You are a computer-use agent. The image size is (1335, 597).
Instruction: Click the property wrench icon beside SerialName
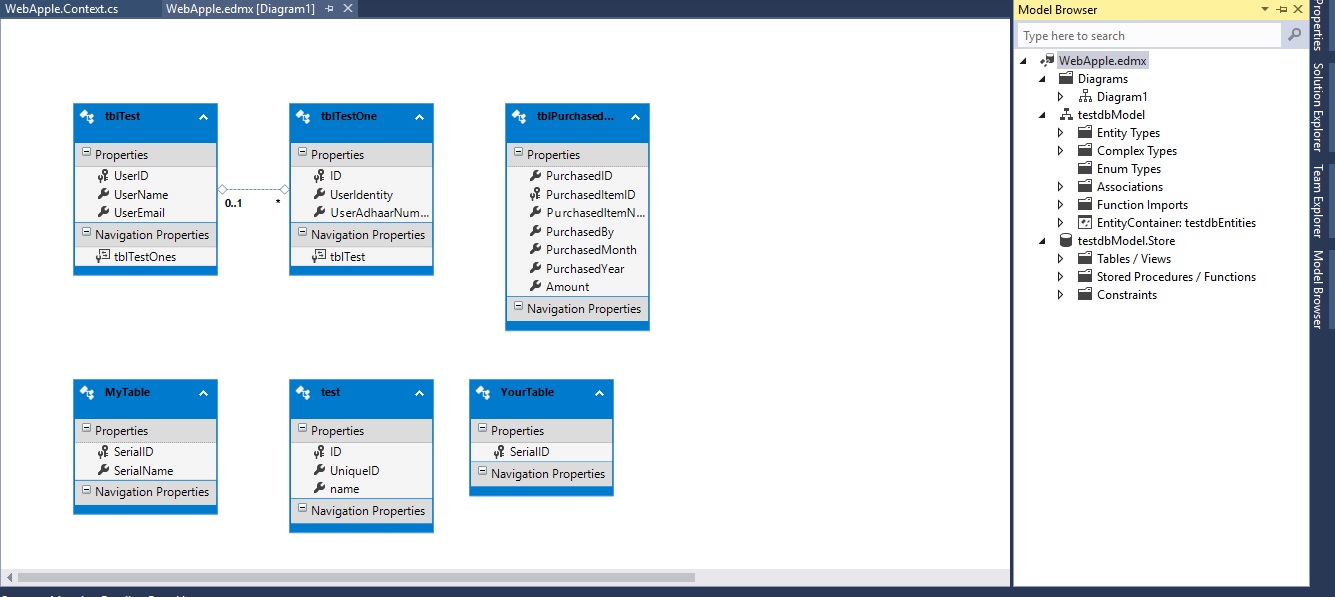104,470
